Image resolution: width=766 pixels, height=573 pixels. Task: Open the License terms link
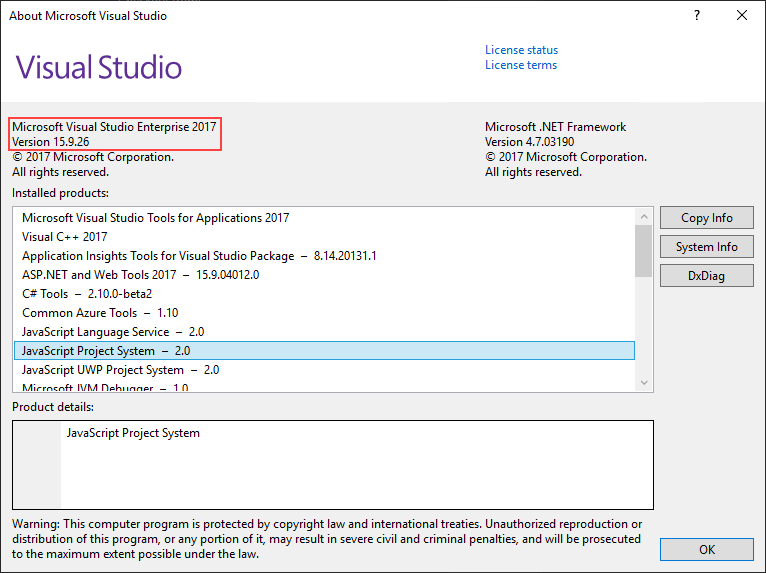[521, 65]
